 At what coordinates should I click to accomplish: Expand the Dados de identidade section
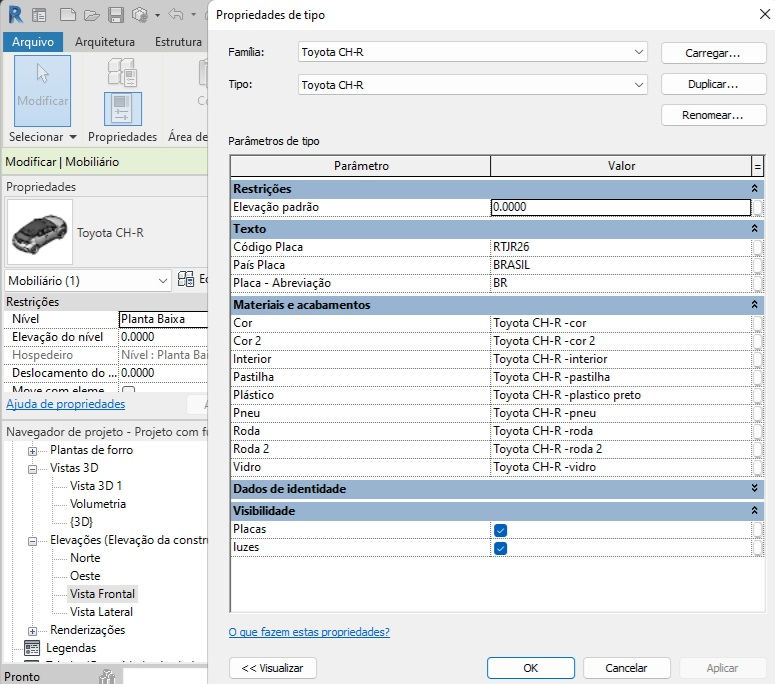tap(754, 488)
